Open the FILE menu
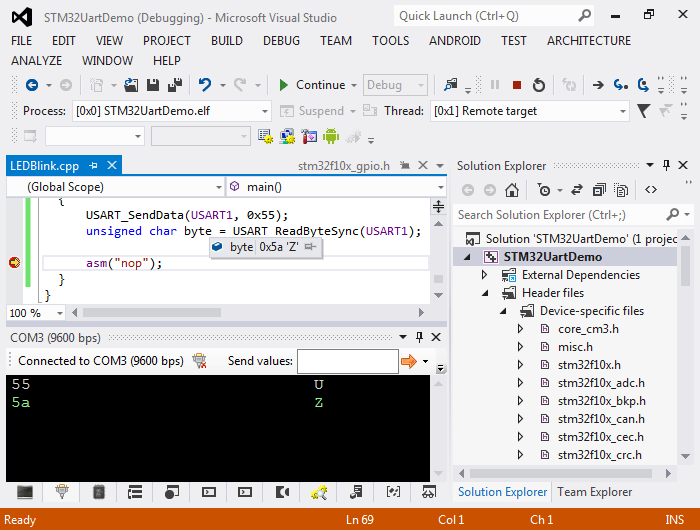 [21, 41]
